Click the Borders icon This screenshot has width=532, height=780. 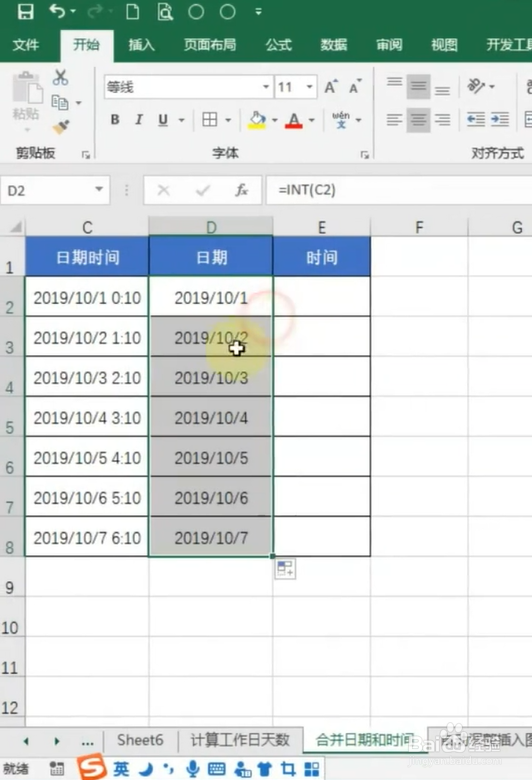(210, 119)
